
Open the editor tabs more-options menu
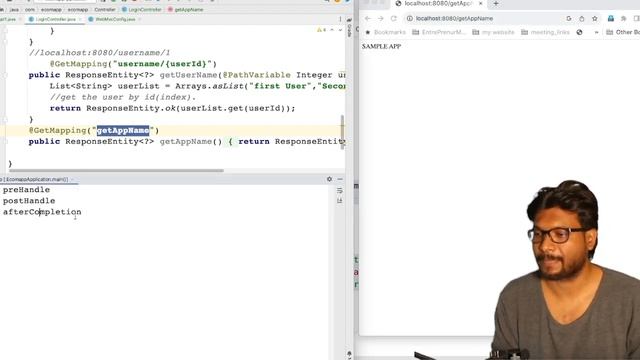coord(340,19)
